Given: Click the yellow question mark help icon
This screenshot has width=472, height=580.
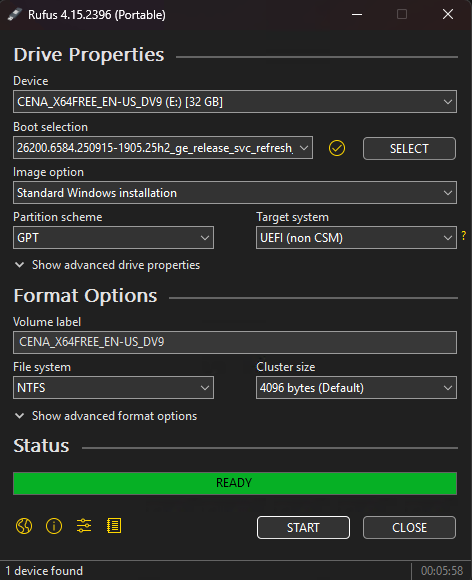Looking at the screenshot, I should [x=463, y=236].
